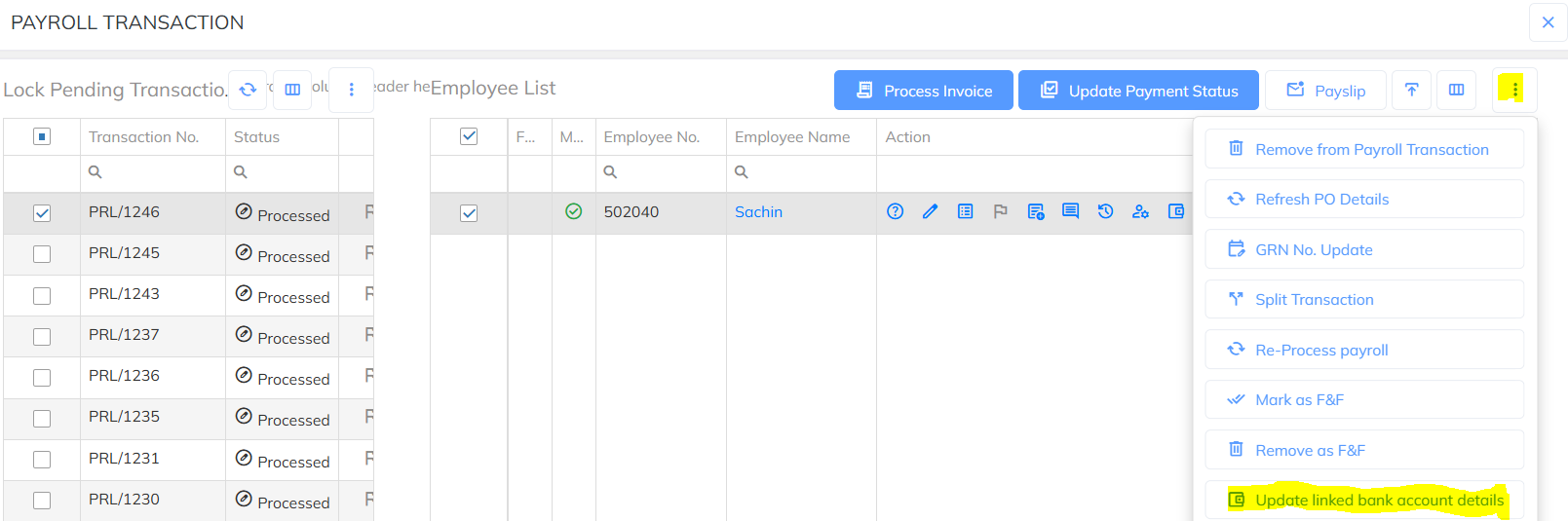Screen dimensions: 1568x521
Task: Check the PRL/1245 row checkbox
Action: pos(42,254)
